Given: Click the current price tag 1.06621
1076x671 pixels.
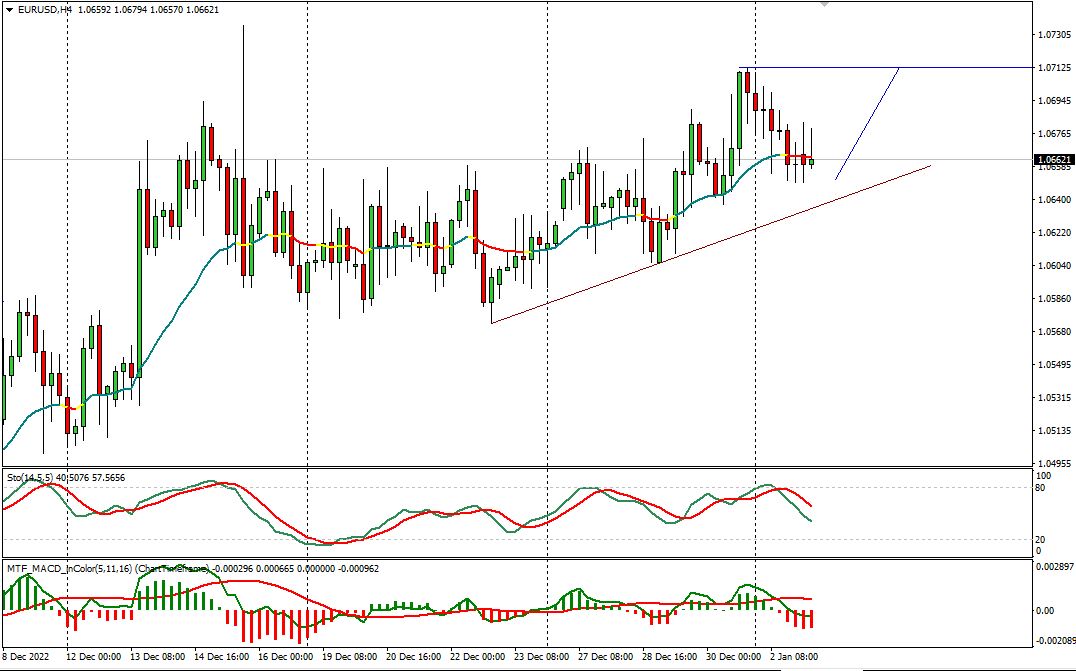Looking at the screenshot, I should [x=1053, y=157].
